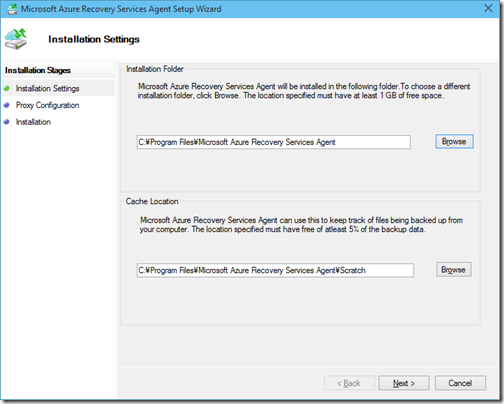This screenshot has width=504, height=404.
Task: Select the Installation stage
Action: (x=33, y=122)
